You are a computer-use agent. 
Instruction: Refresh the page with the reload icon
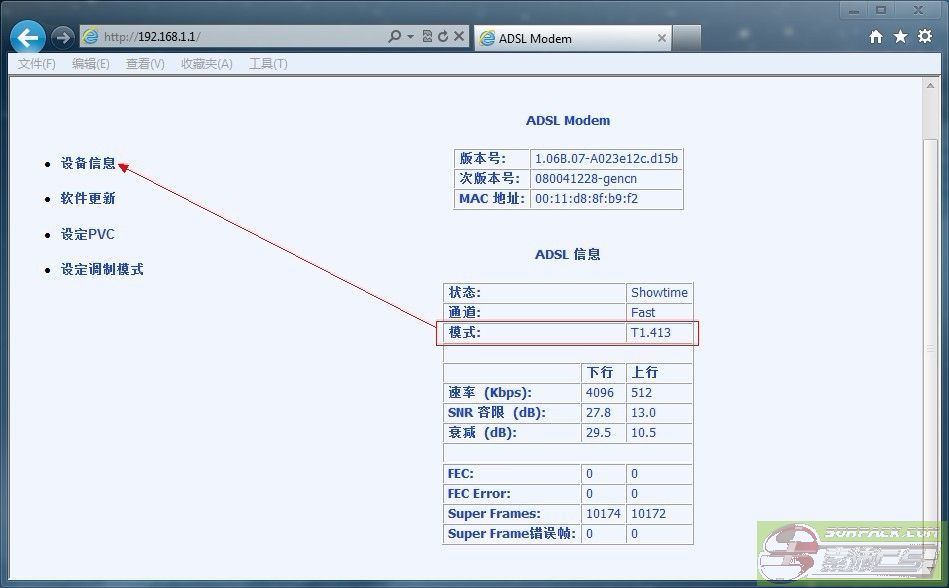442,37
